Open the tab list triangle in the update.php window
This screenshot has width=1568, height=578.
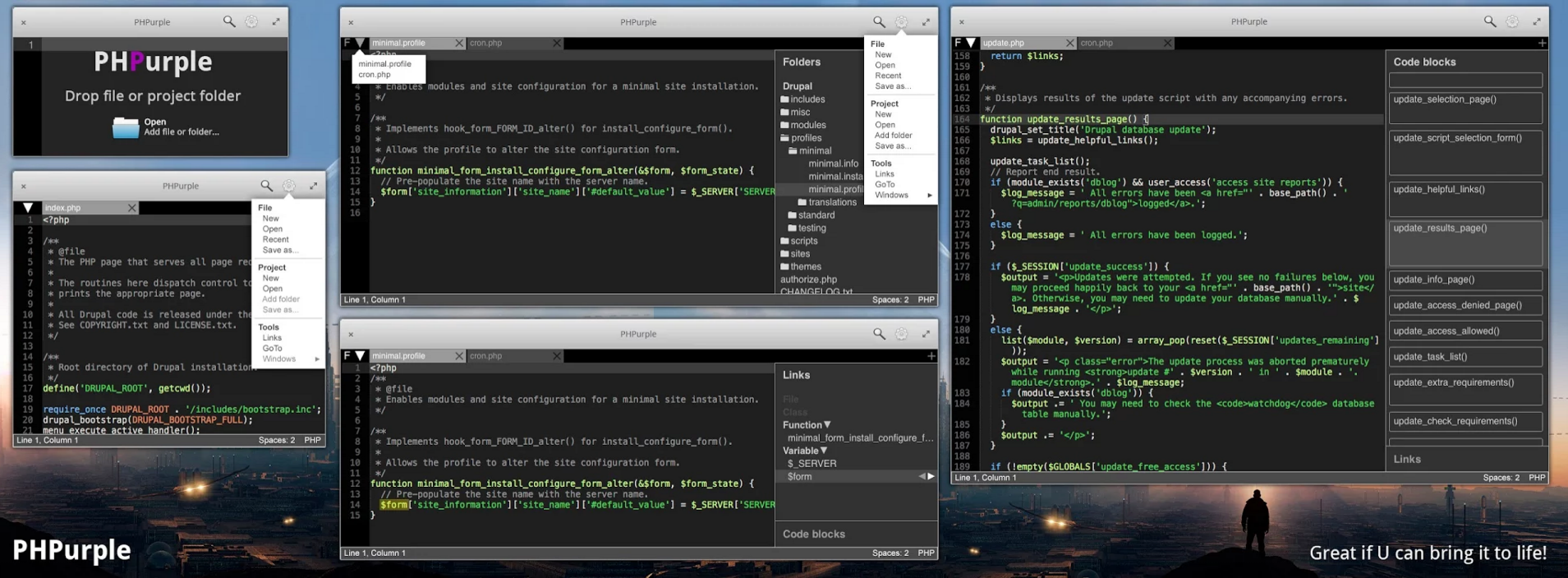(972, 43)
